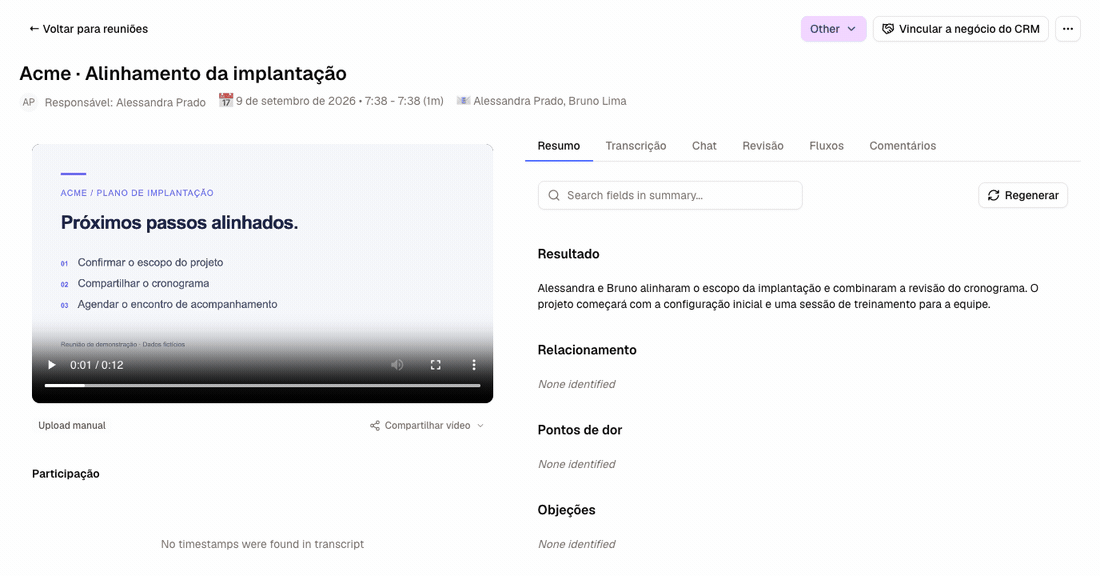Click the participants icon beside Alessandra Prado
This screenshot has width=1100, height=576.
[463, 101]
